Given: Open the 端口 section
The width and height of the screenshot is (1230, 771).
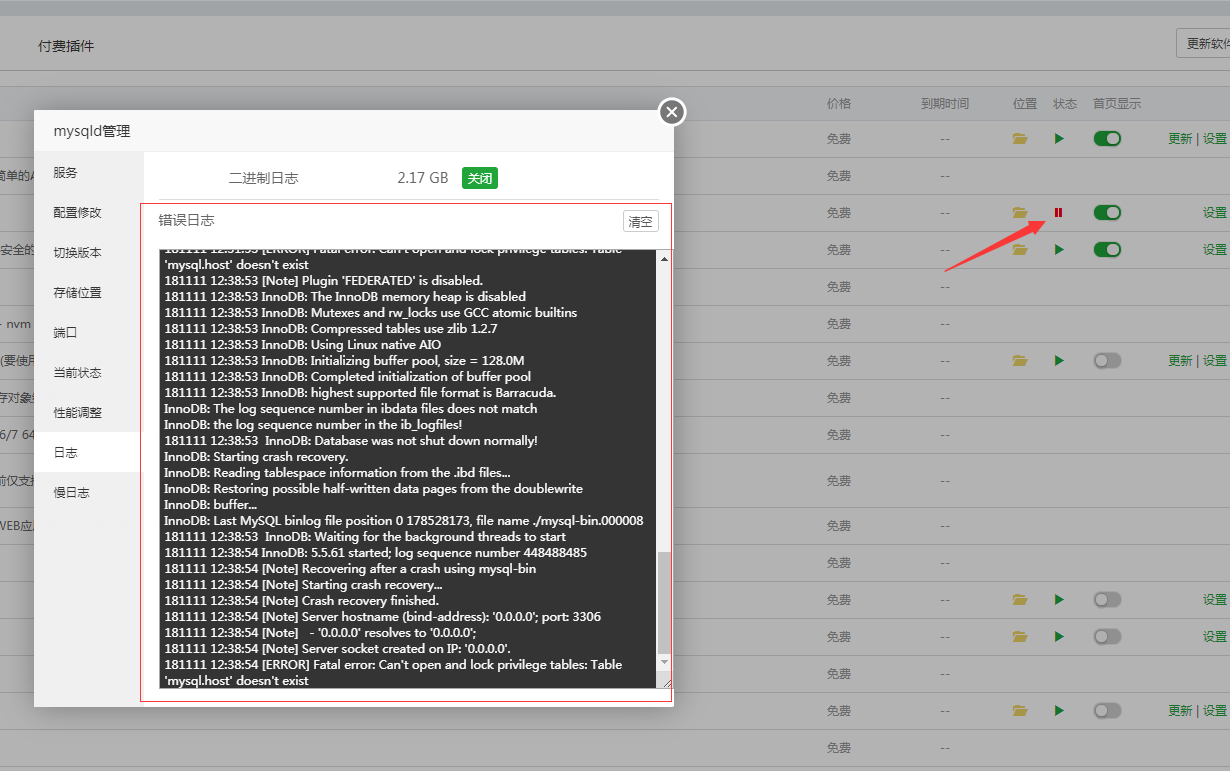Looking at the screenshot, I should click(89, 332).
